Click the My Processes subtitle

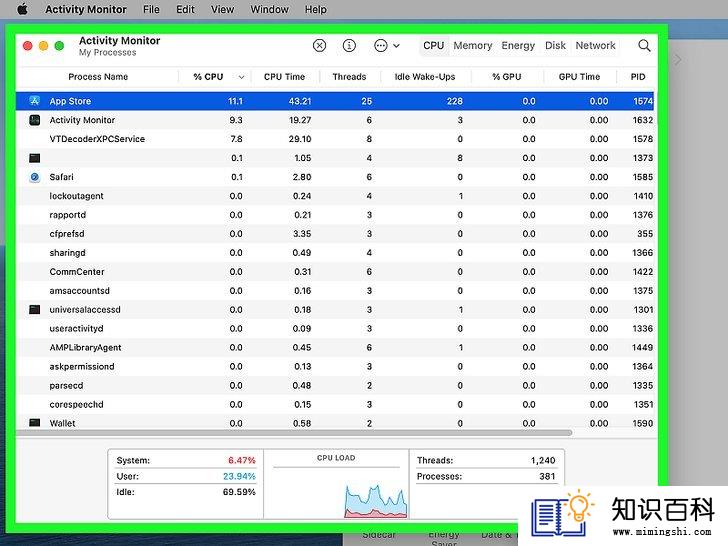[108, 52]
